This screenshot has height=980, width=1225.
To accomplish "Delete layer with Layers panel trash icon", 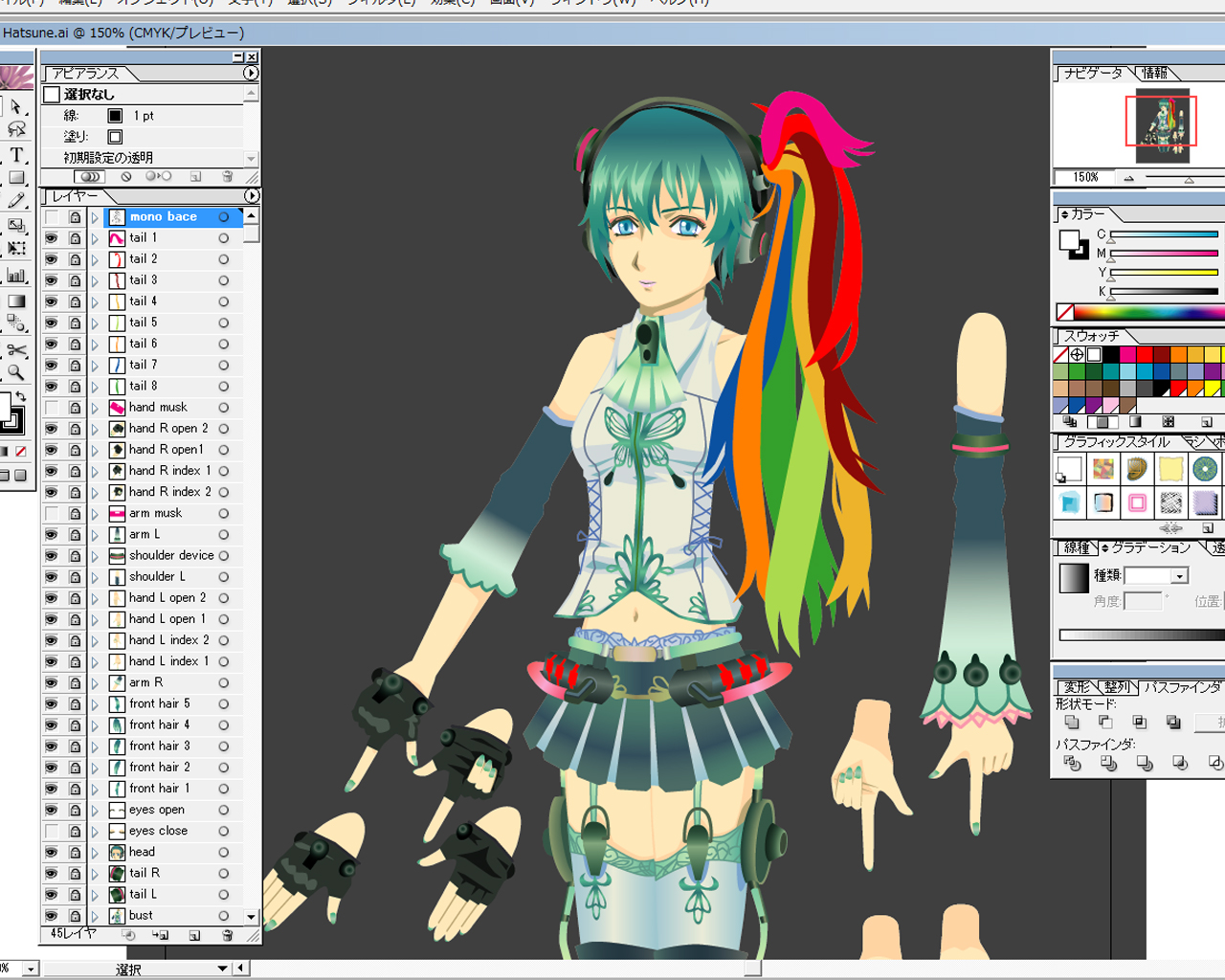I will pos(227,935).
